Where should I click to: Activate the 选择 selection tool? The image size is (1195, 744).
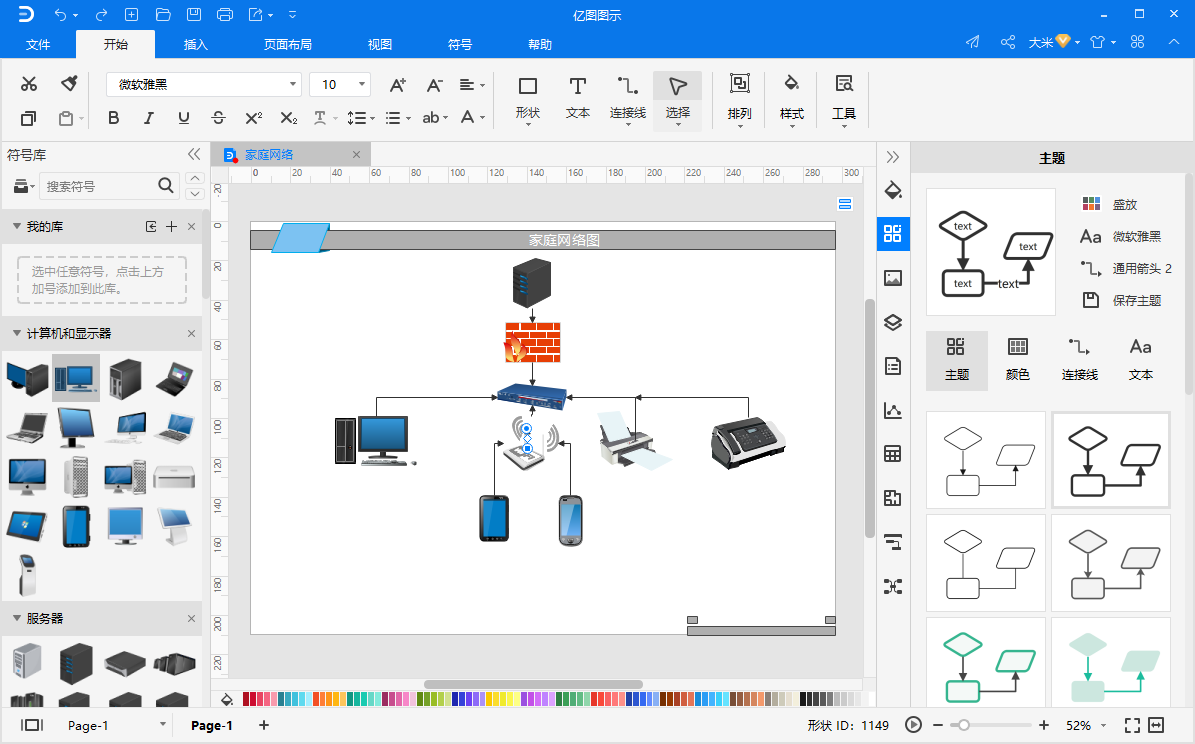tap(678, 101)
